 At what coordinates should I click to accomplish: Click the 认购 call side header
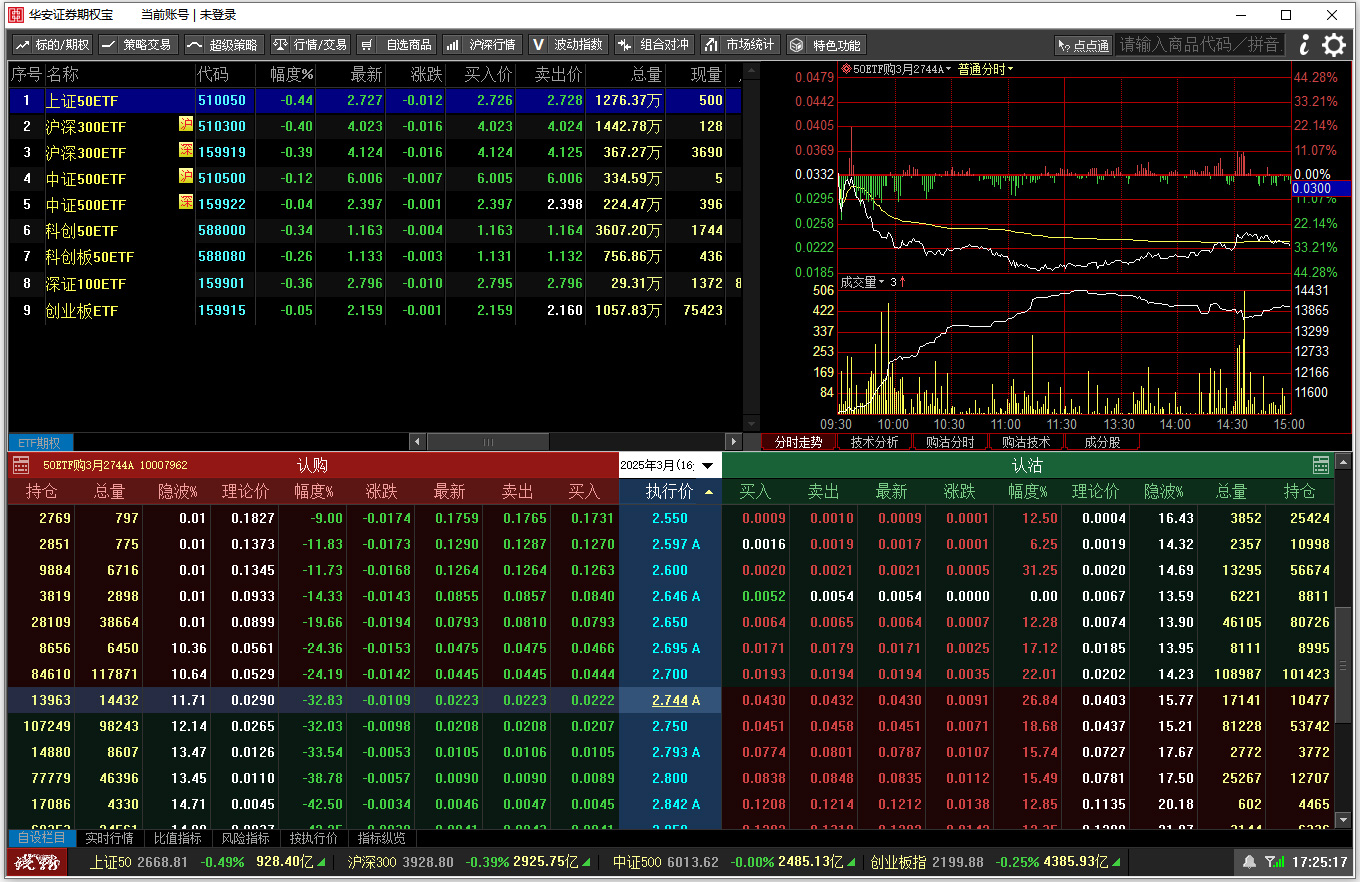[312, 465]
